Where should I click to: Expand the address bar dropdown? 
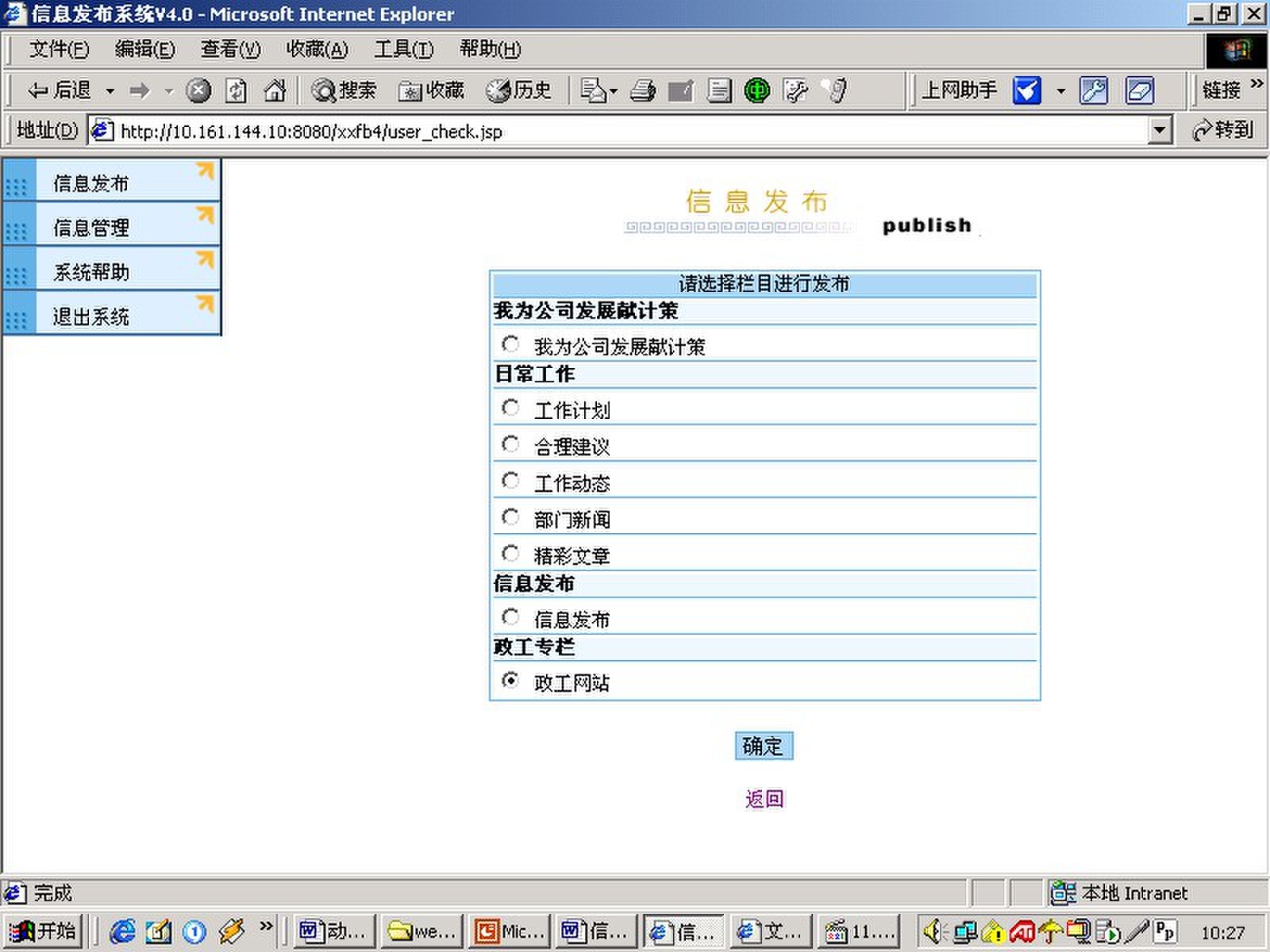click(1160, 130)
